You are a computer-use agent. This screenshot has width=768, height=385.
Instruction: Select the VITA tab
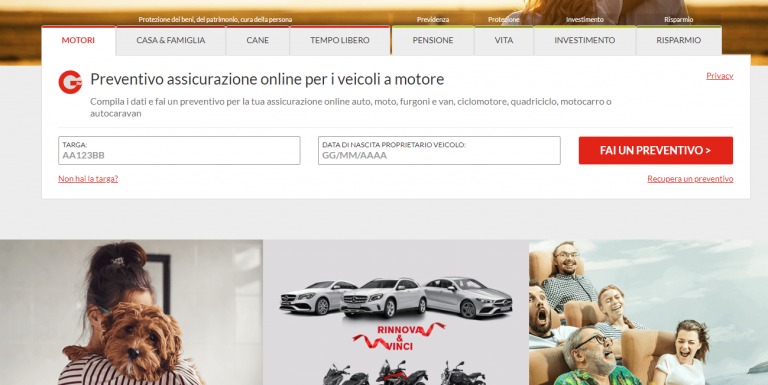[504, 40]
